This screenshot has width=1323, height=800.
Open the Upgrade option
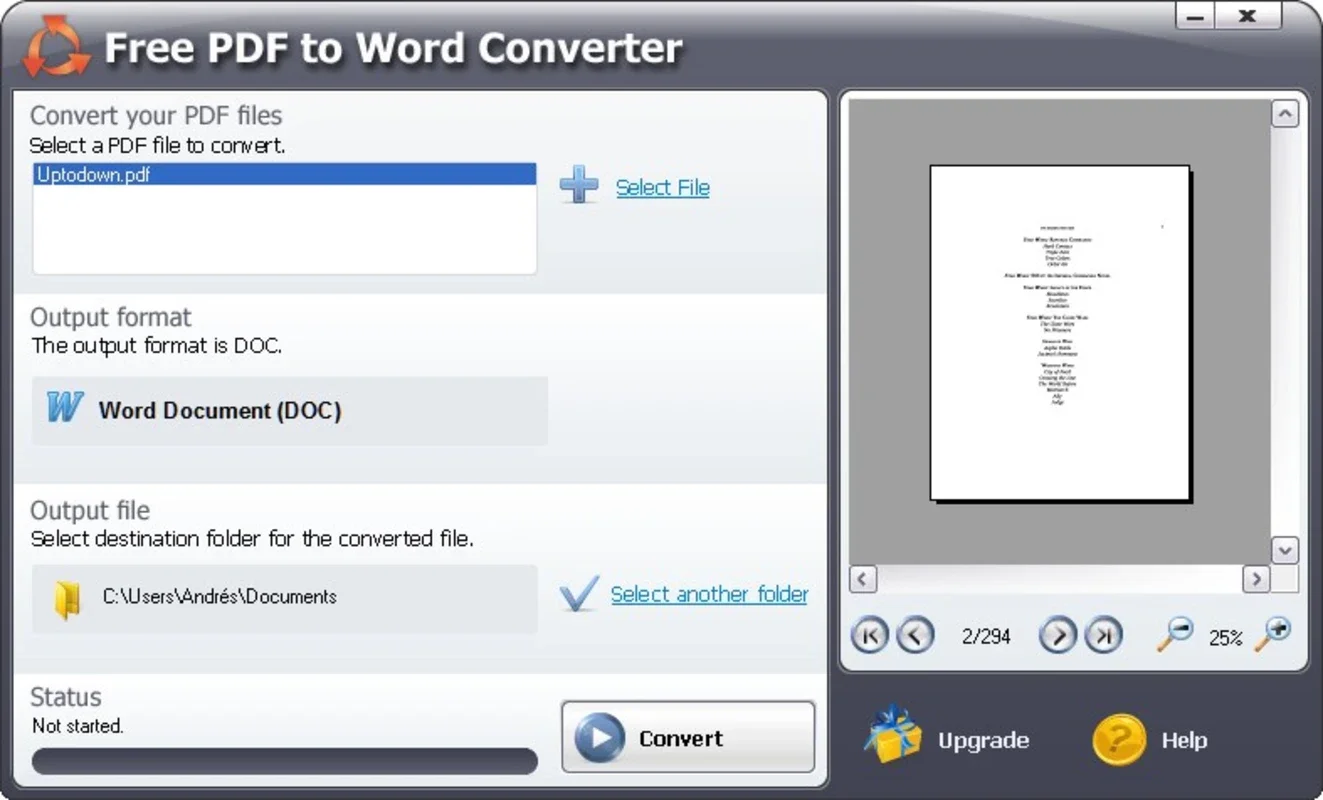(x=983, y=741)
